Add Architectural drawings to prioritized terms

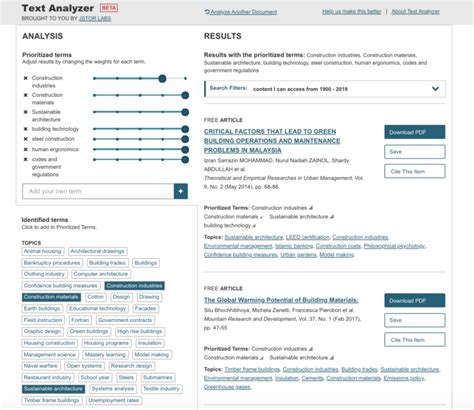coord(97,251)
